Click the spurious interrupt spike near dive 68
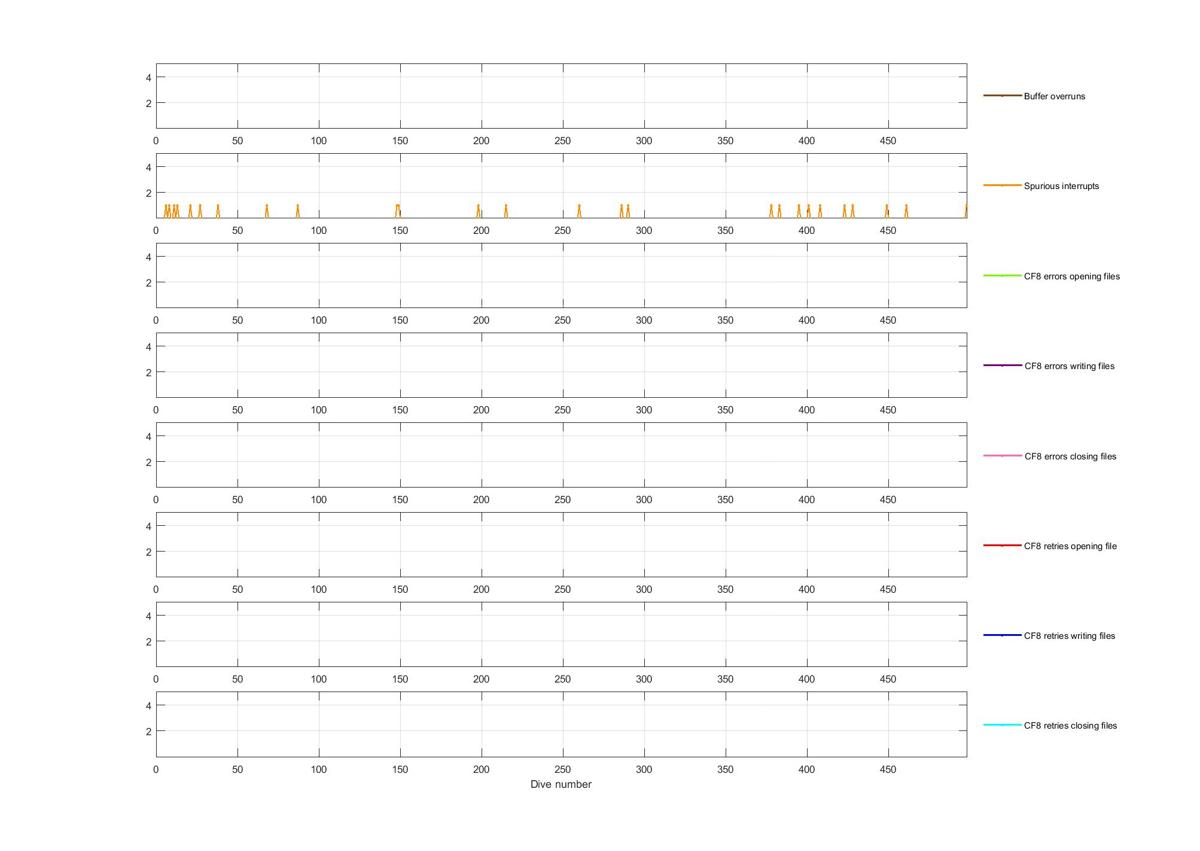The width and height of the screenshot is (1200, 851). (267, 211)
